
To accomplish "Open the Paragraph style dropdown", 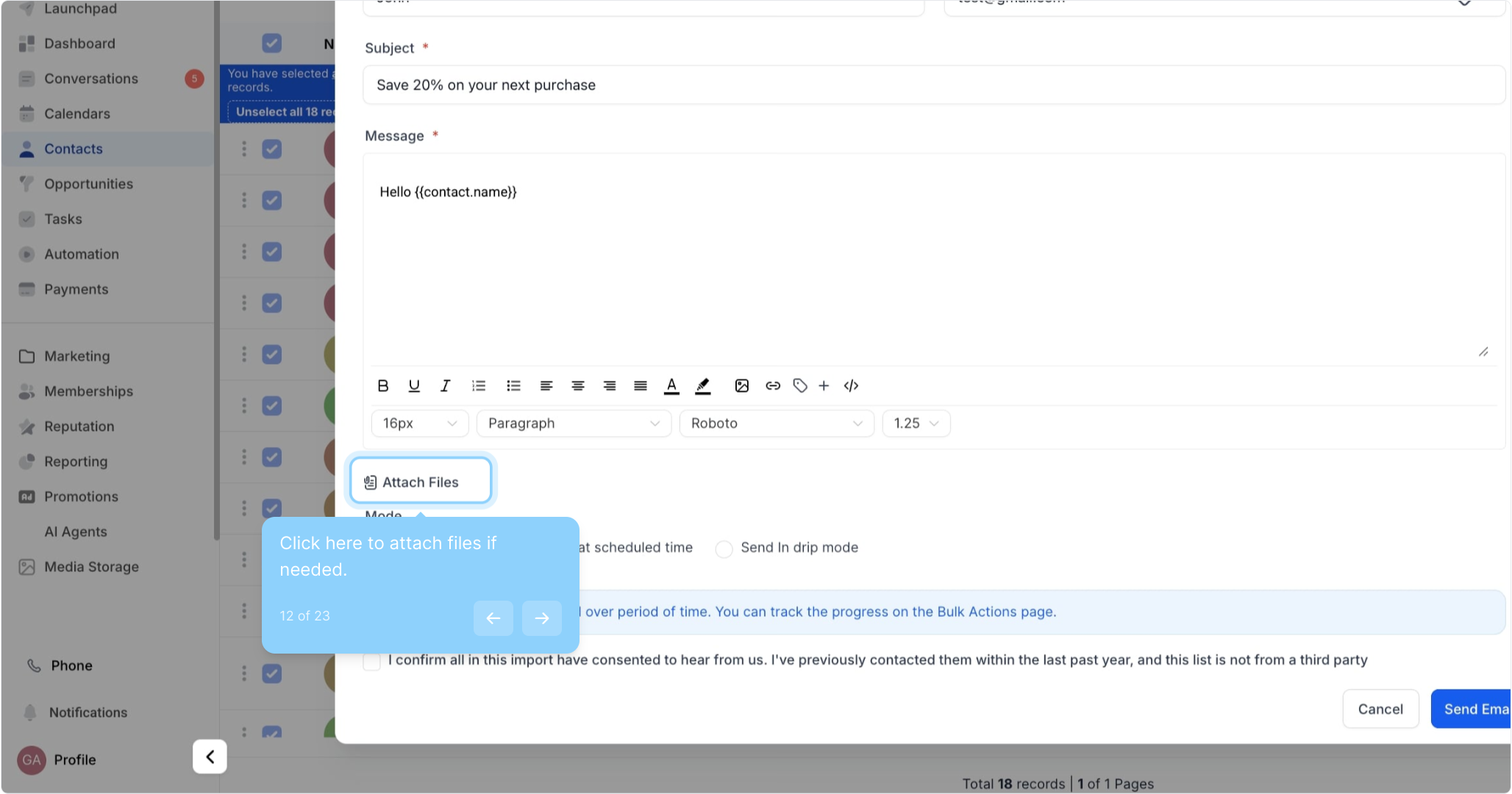I will [x=574, y=423].
